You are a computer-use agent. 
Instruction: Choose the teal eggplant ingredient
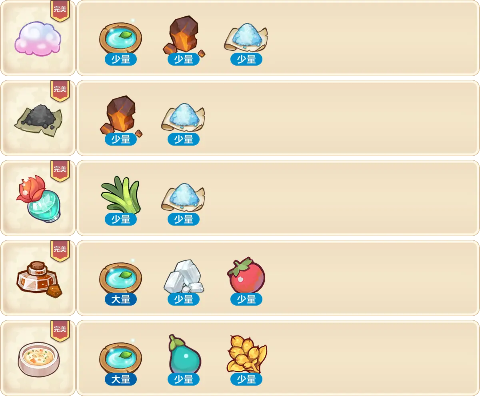pos(184,354)
